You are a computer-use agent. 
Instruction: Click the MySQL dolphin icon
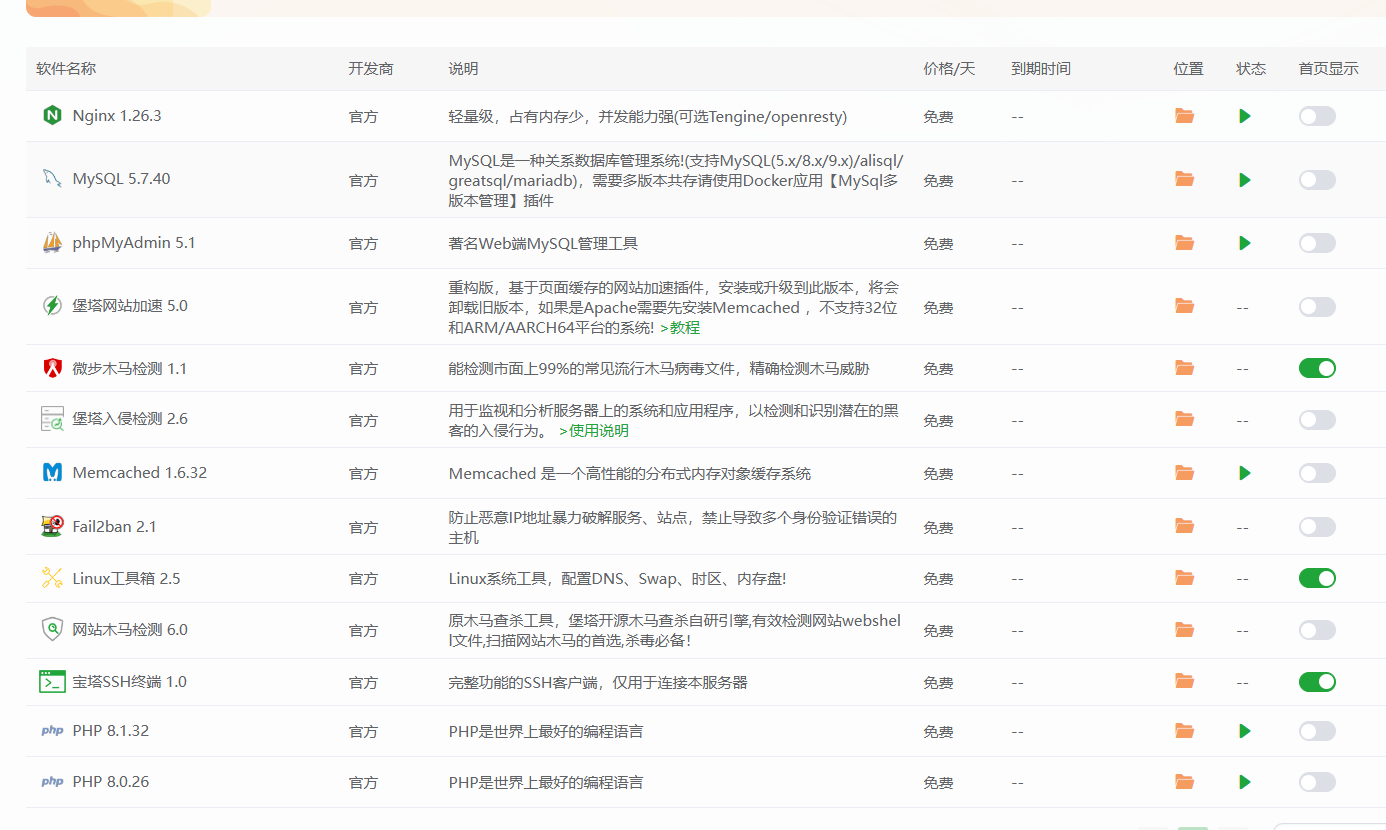click(52, 179)
